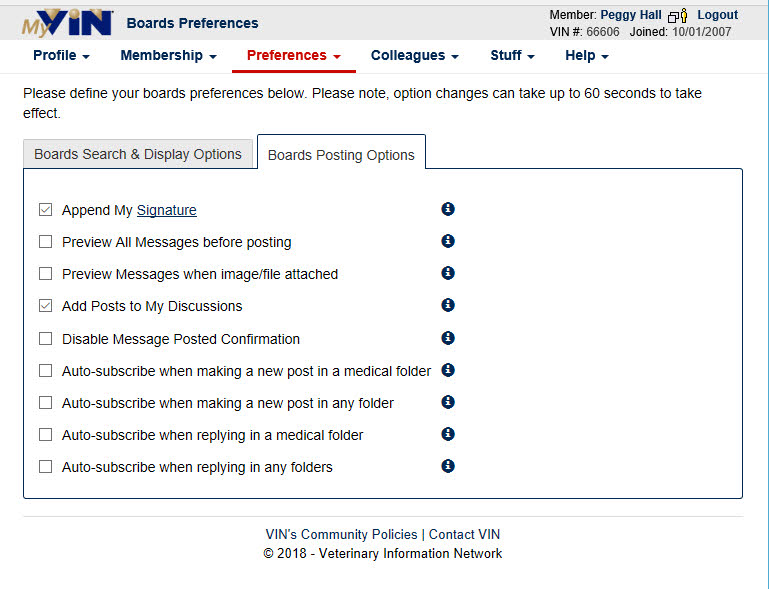
Task: Click info icon for auto-subscribe new medical post
Action: pos(448,370)
